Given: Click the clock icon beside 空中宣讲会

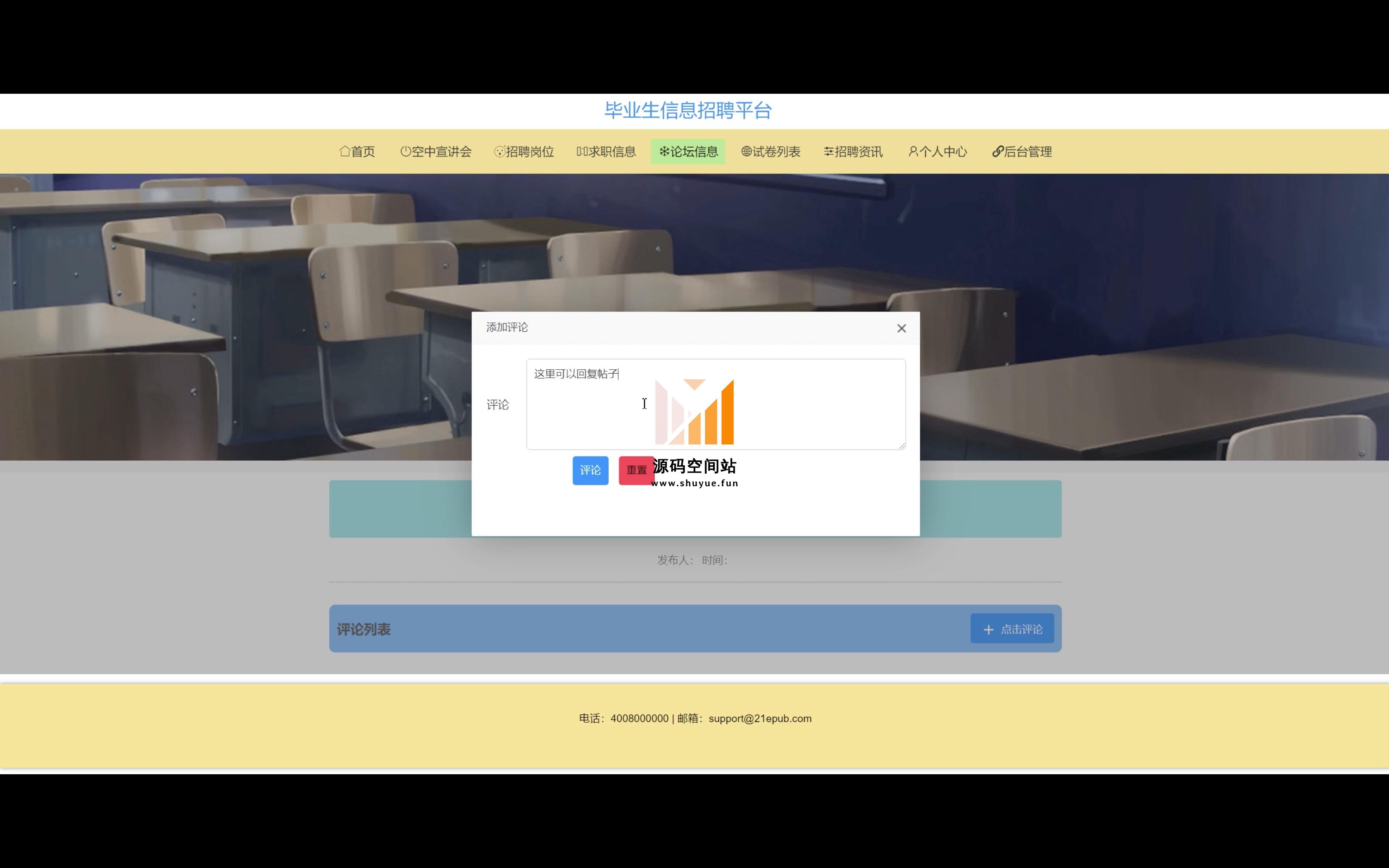Looking at the screenshot, I should (405, 152).
